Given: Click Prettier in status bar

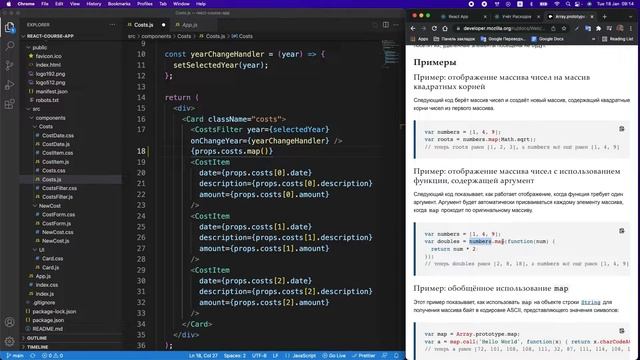Looking at the screenshot, I should [363, 356].
